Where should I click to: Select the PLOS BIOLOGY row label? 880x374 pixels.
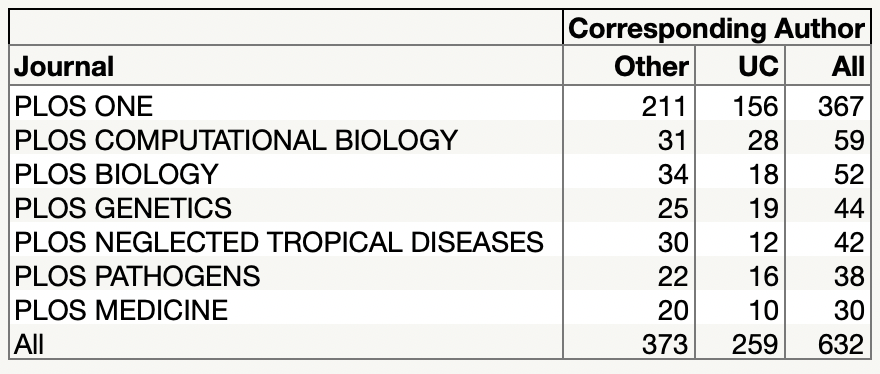pos(116,174)
